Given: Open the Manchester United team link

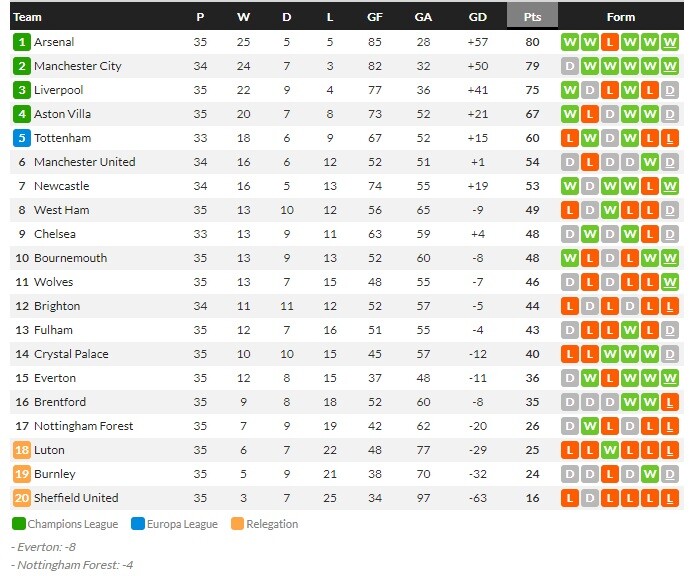Looking at the screenshot, I should [x=84, y=162].
